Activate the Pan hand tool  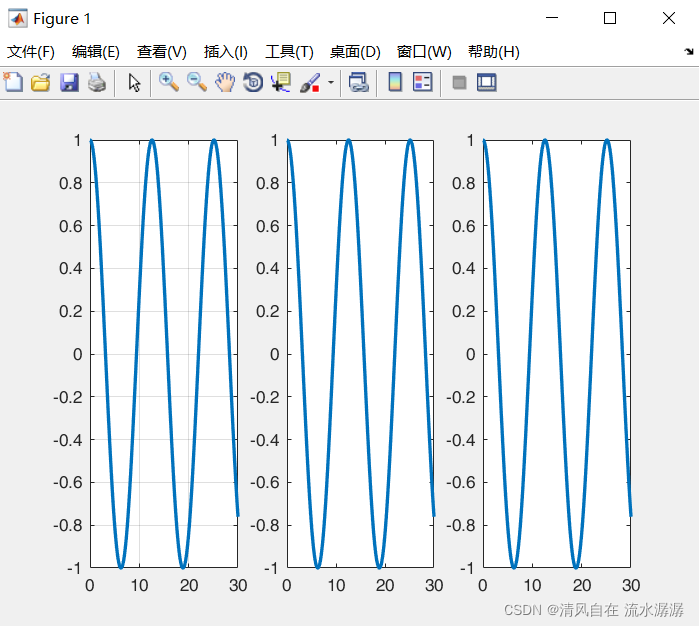point(225,83)
